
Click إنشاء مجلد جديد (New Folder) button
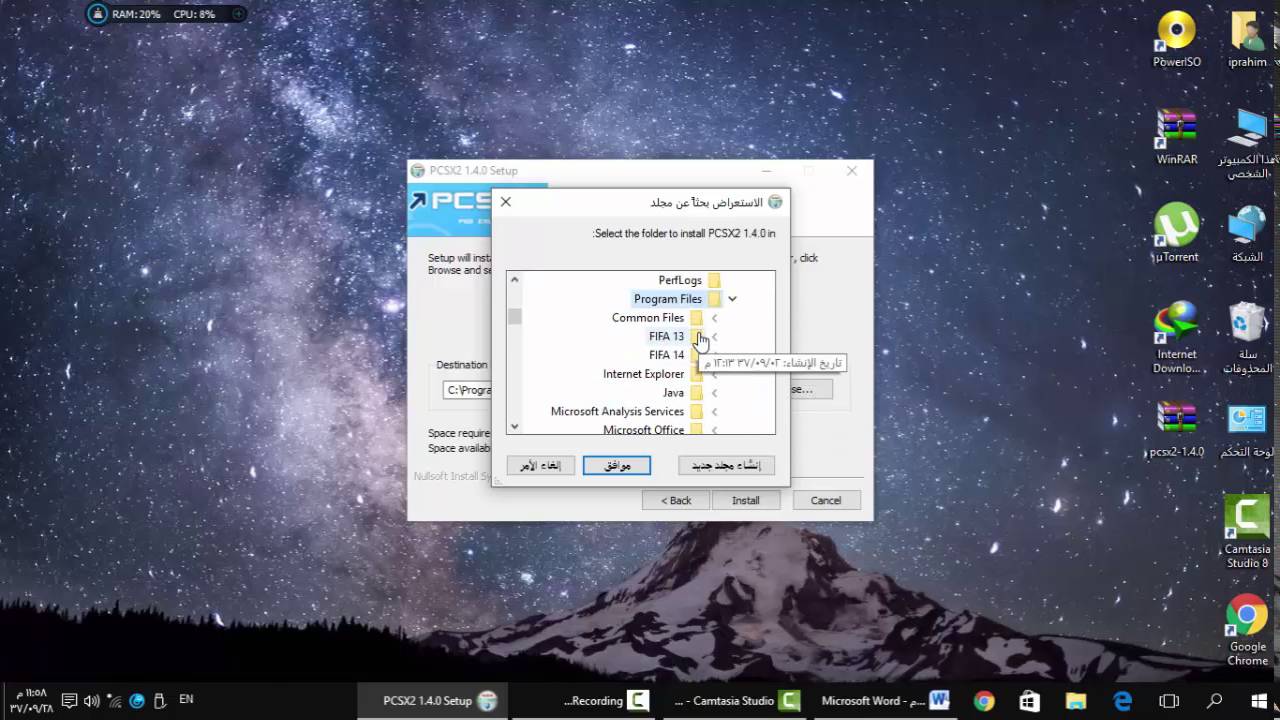click(x=726, y=465)
